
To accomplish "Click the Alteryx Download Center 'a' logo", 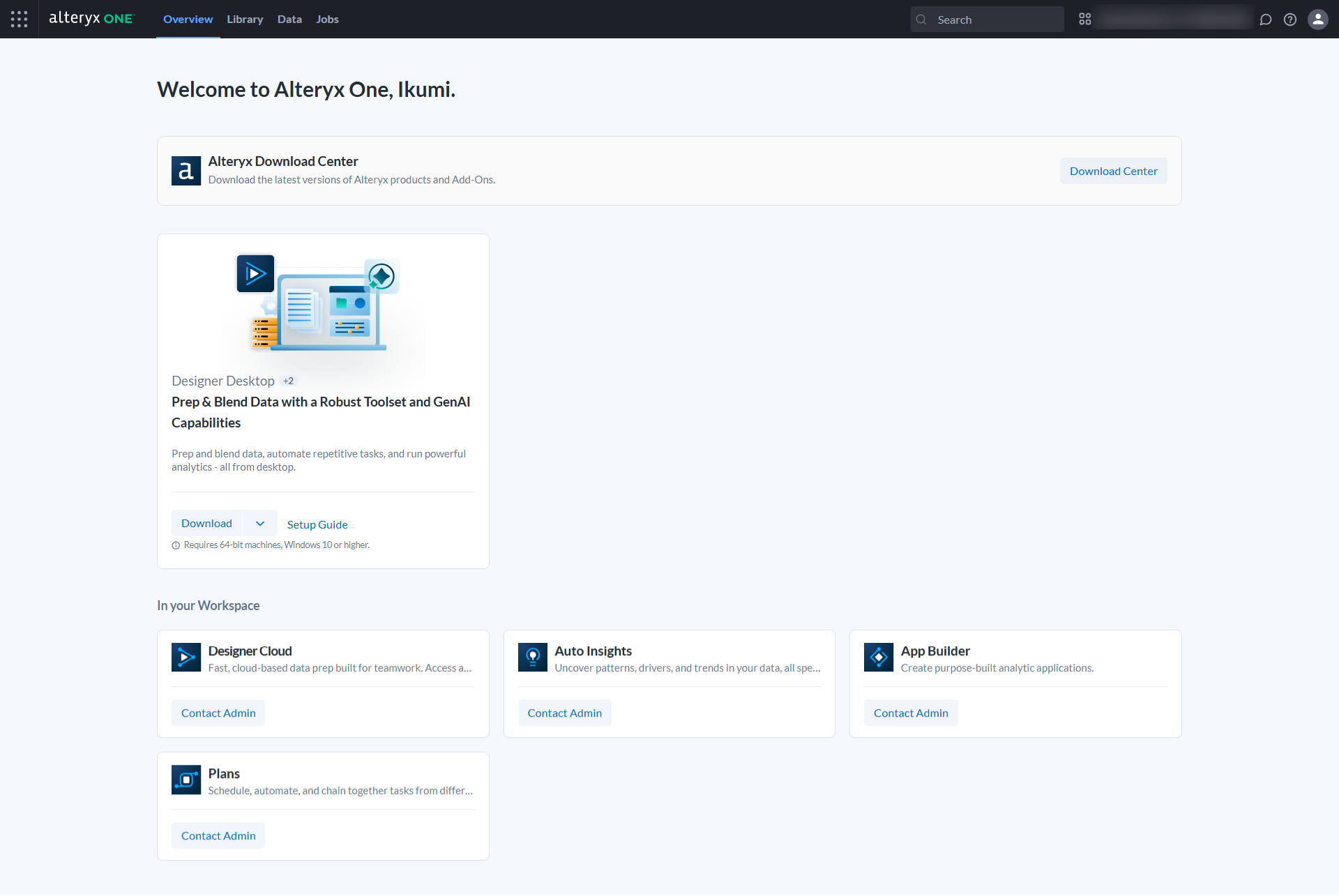I will (x=186, y=171).
